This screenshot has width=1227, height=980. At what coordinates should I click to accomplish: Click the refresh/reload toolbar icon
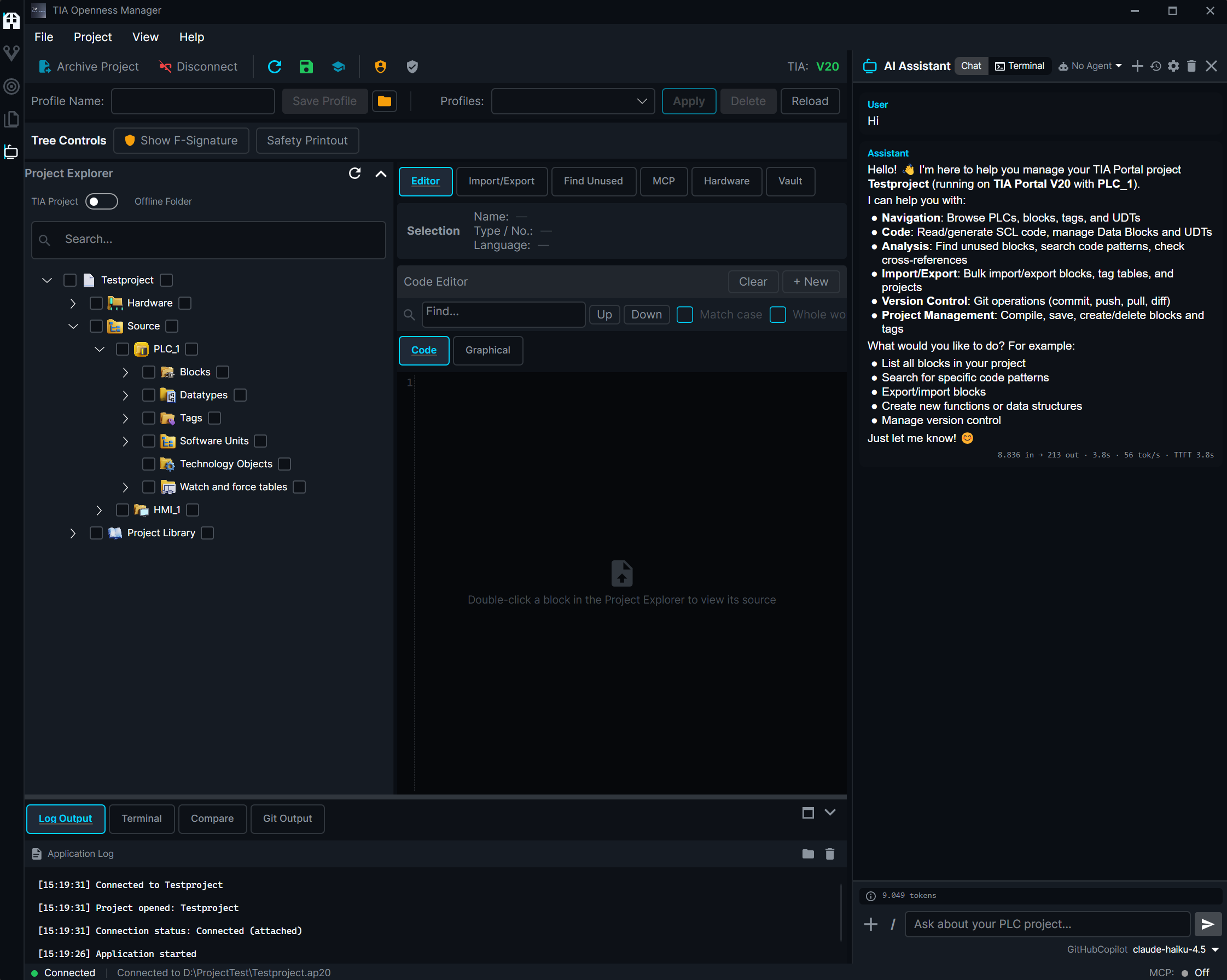click(275, 67)
